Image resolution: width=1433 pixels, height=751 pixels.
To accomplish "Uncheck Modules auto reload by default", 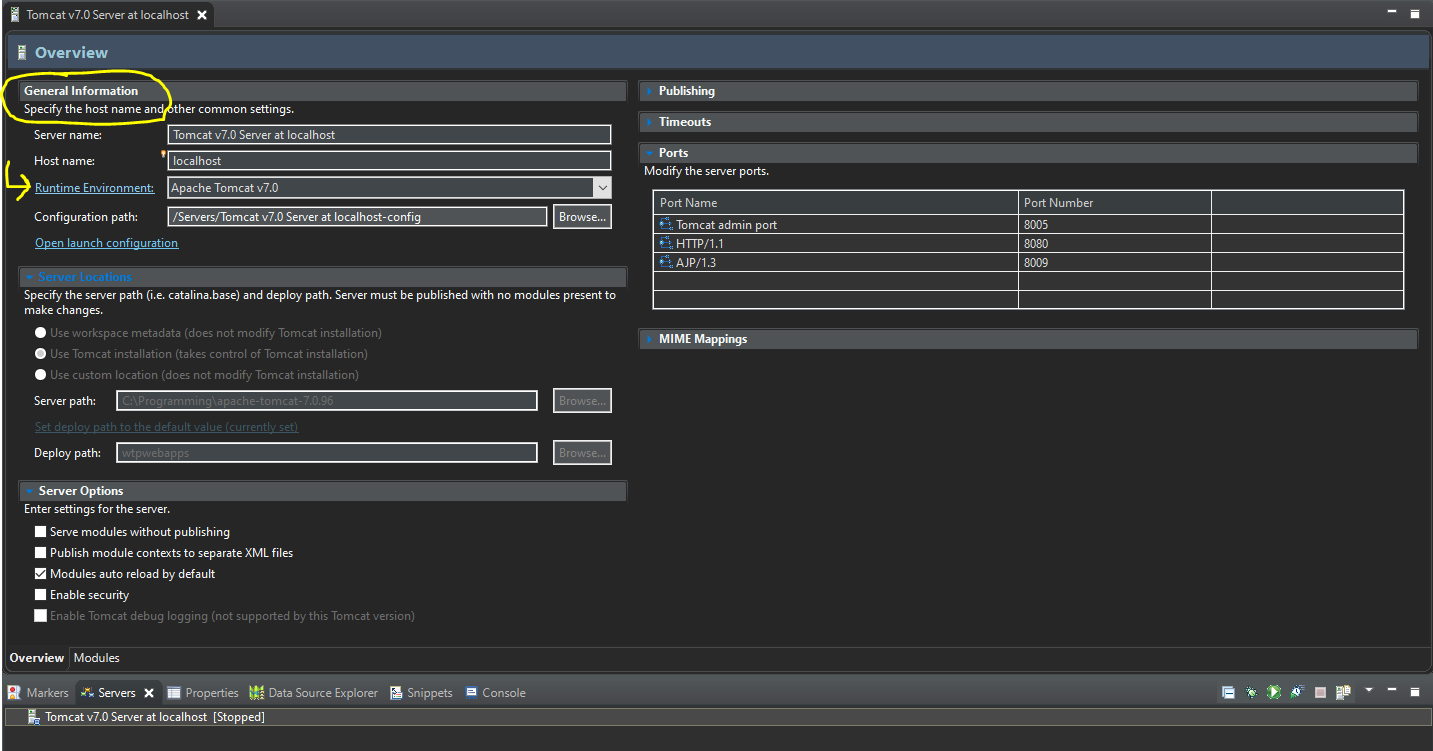I will point(41,574).
